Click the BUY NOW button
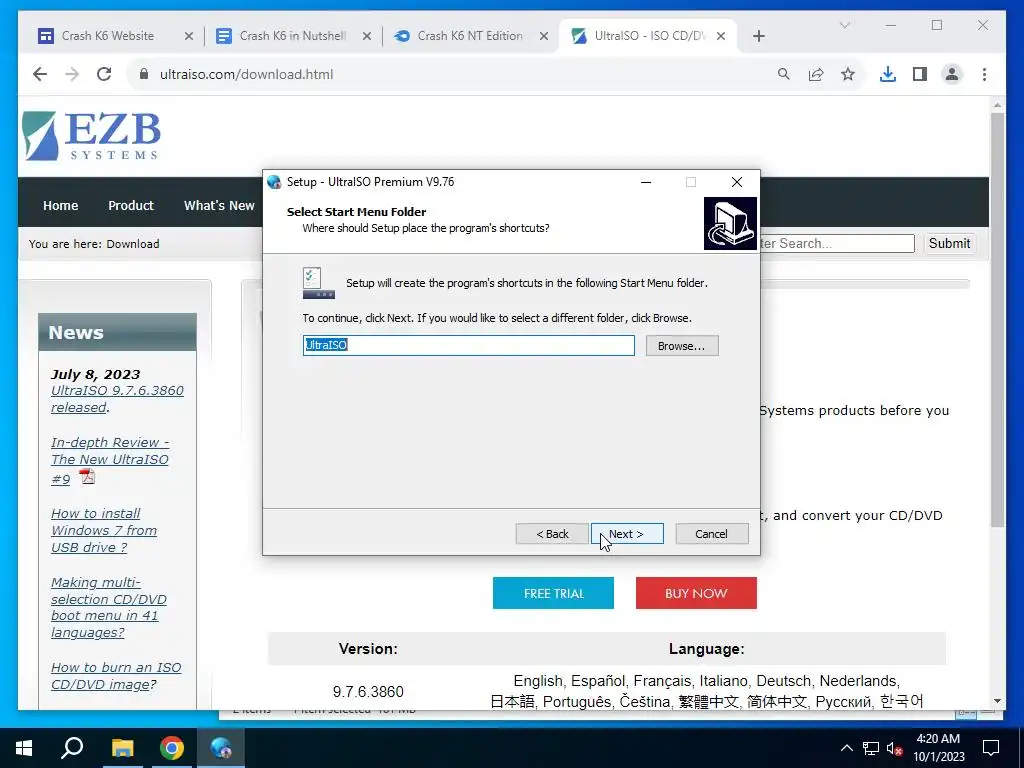Viewport: 1024px width, 768px height. [x=696, y=593]
